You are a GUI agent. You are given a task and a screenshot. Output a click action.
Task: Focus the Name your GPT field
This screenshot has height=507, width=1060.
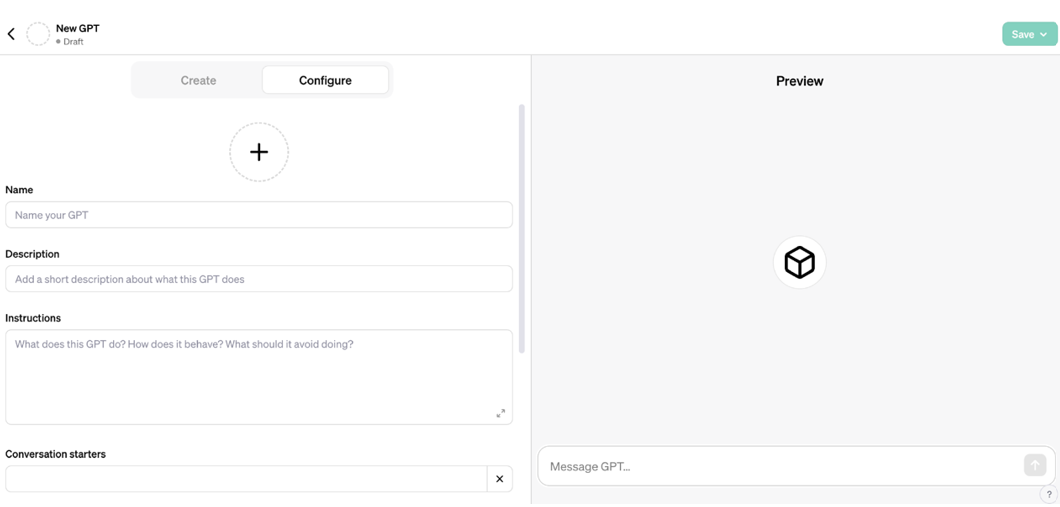(258, 215)
